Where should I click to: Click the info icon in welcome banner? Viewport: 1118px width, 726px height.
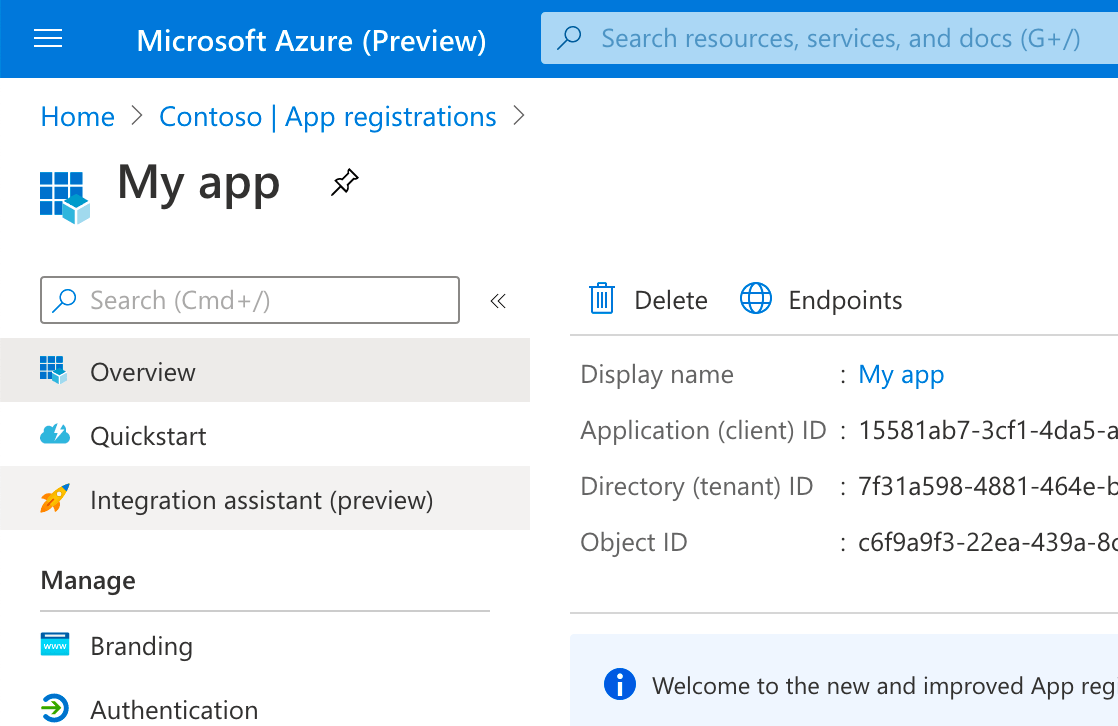(x=620, y=685)
